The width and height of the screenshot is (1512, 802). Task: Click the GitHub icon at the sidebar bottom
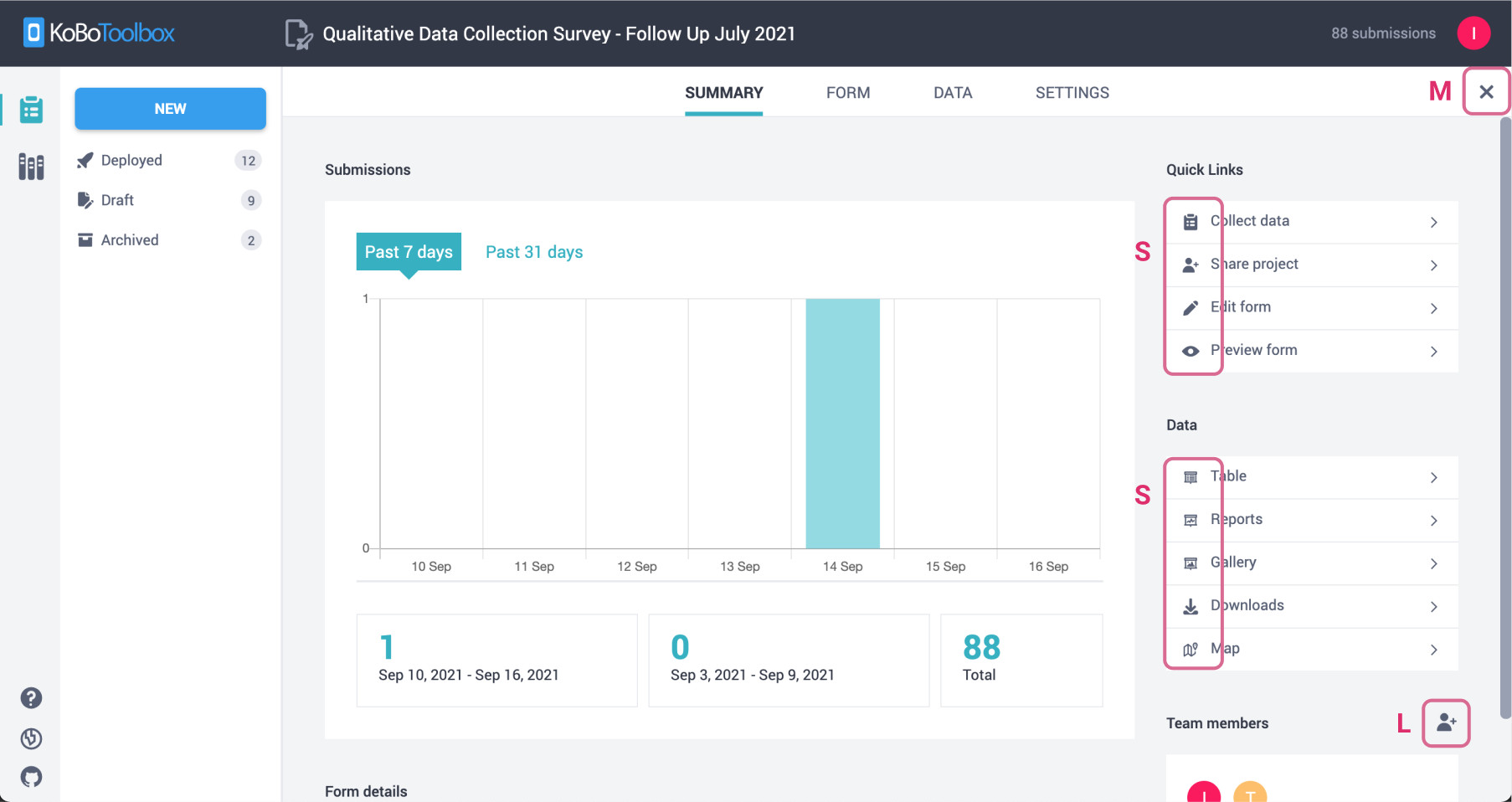31,778
